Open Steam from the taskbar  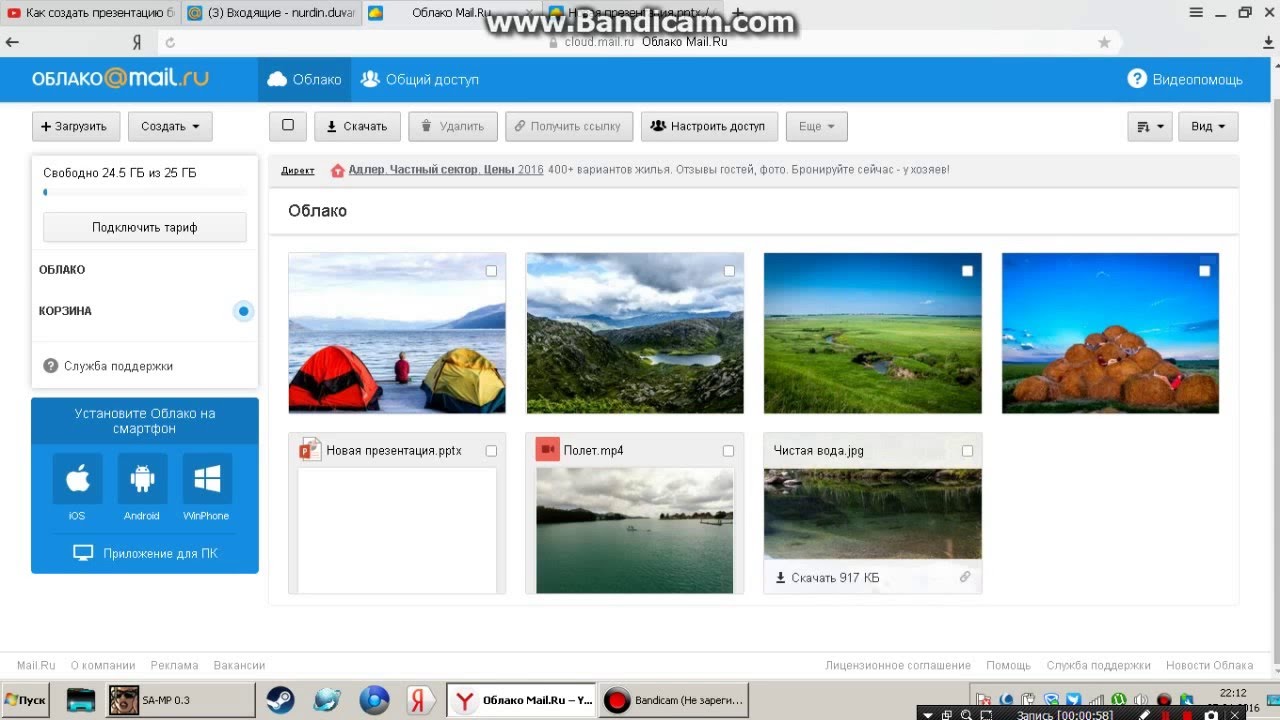coord(280,700)
